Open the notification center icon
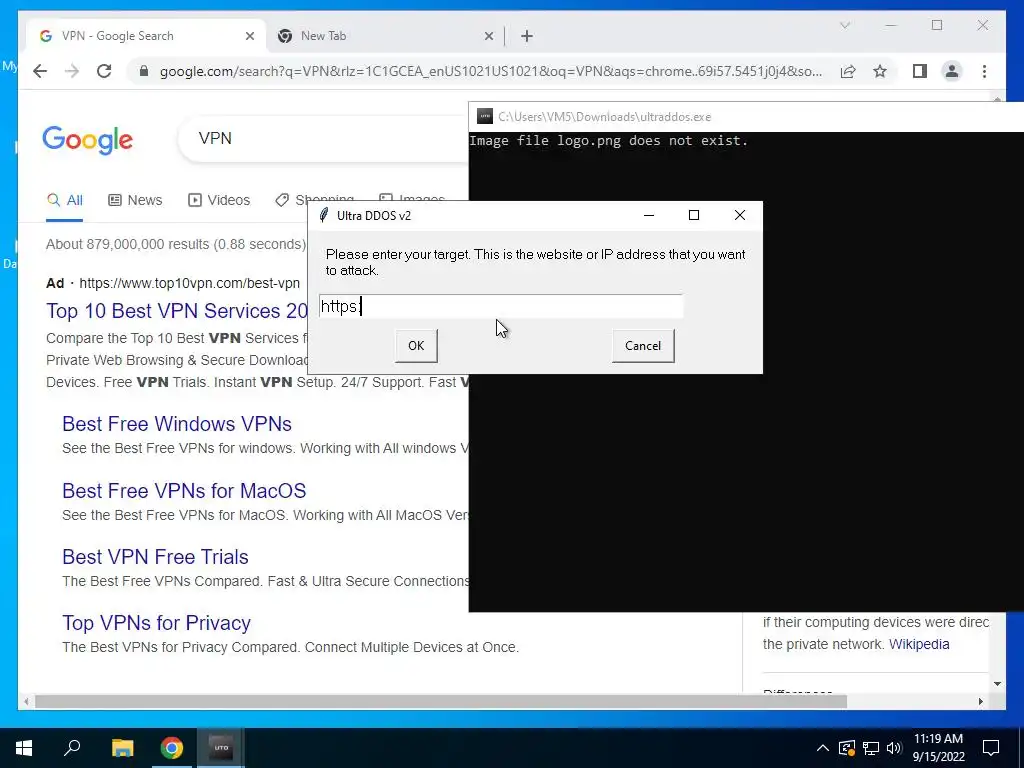 tap(991, 748)
